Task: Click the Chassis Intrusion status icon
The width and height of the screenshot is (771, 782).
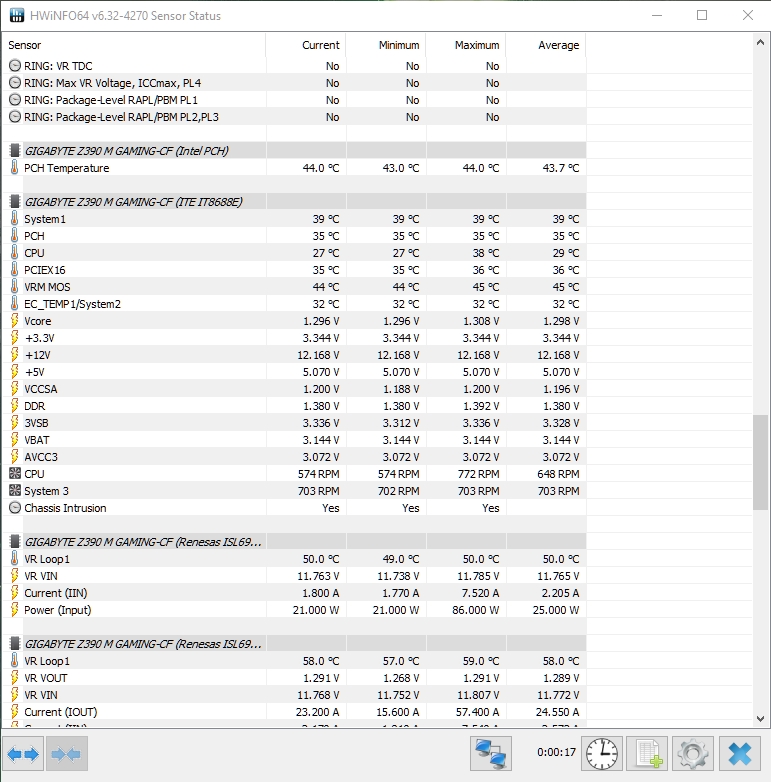Action: 15,508
